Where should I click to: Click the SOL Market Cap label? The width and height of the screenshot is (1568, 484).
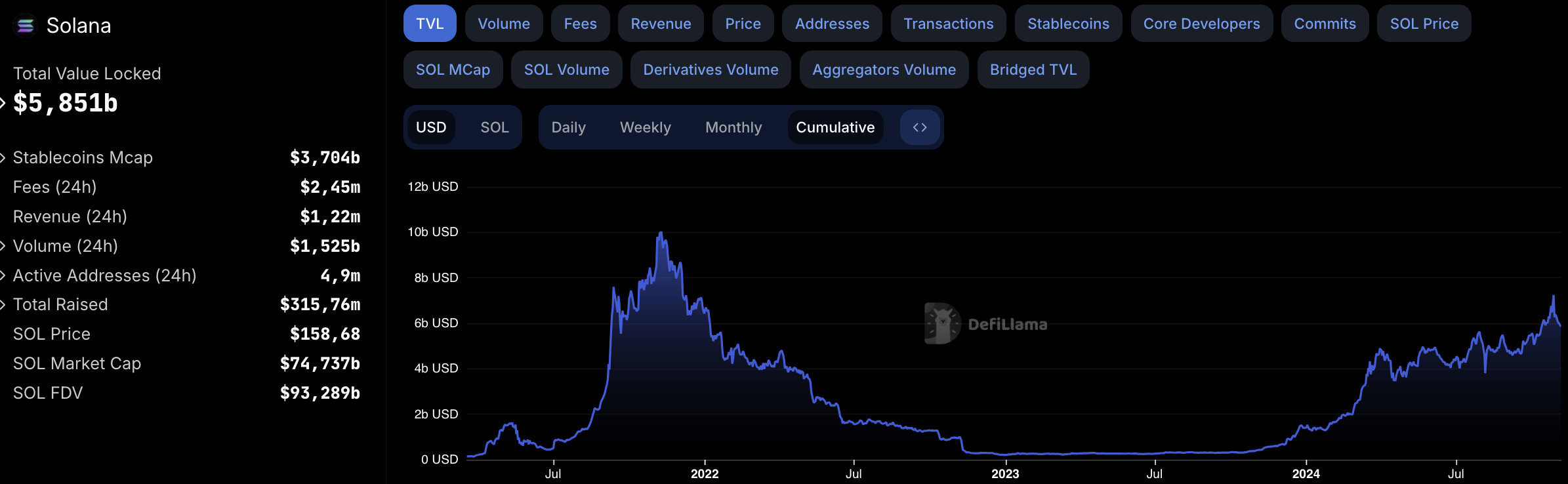click(77, 363)
